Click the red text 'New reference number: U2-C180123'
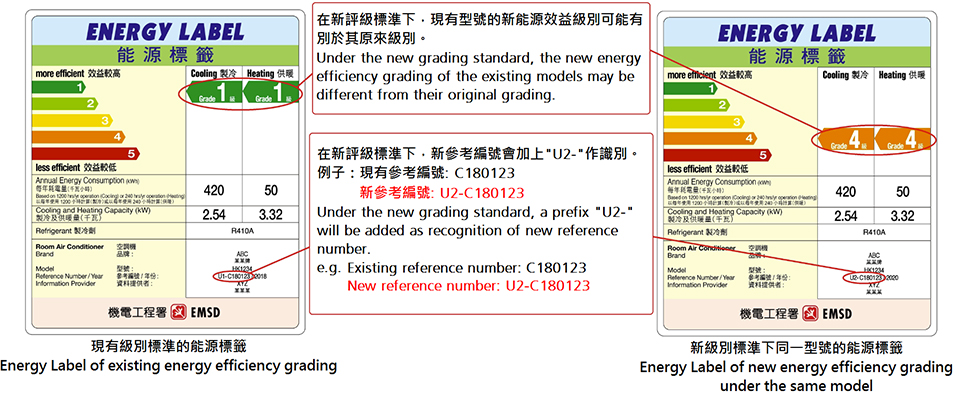This screenshot has width=962, height=400. pos(467,286)
